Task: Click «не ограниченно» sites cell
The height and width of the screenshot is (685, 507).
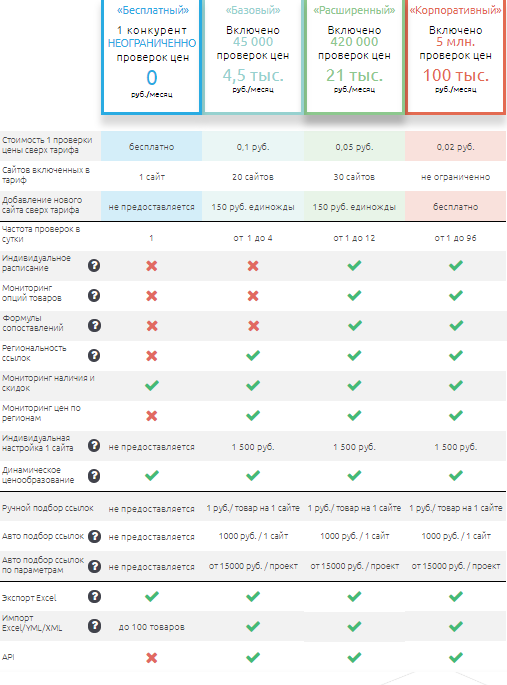Action: [x=455, y=177]
